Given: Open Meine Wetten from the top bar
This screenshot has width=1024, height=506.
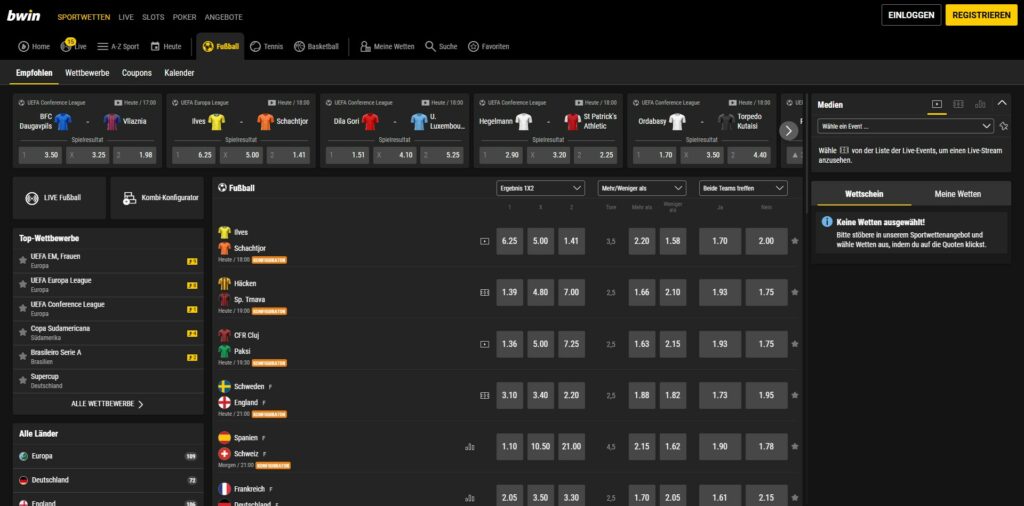Looking at the screenshot, I should click(x=387, y=46).
